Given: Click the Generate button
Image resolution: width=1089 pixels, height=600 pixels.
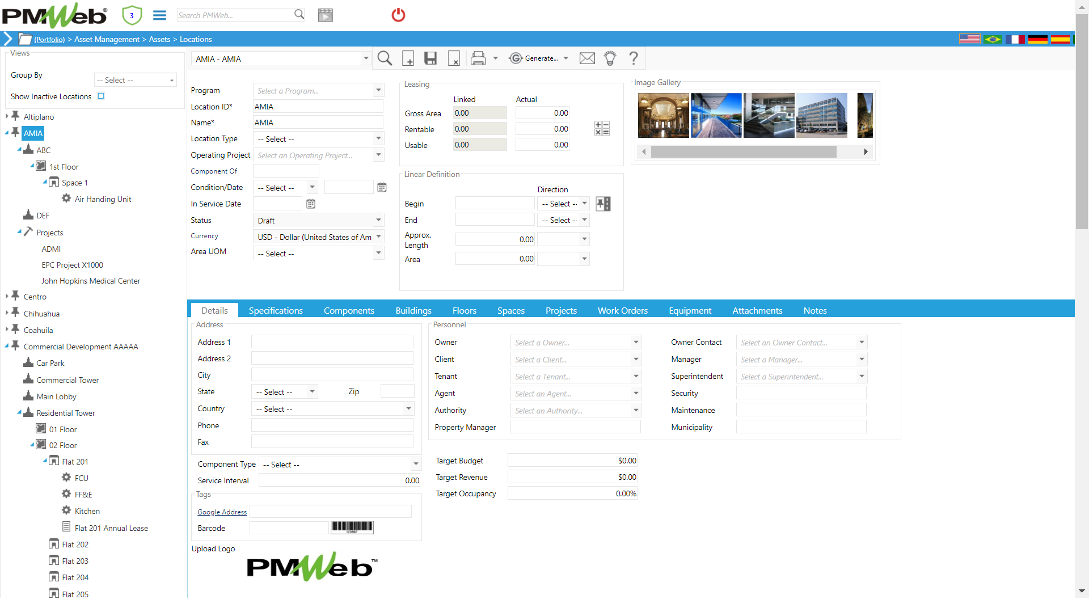Looking at the screenshot, I should tap(534, 58).
